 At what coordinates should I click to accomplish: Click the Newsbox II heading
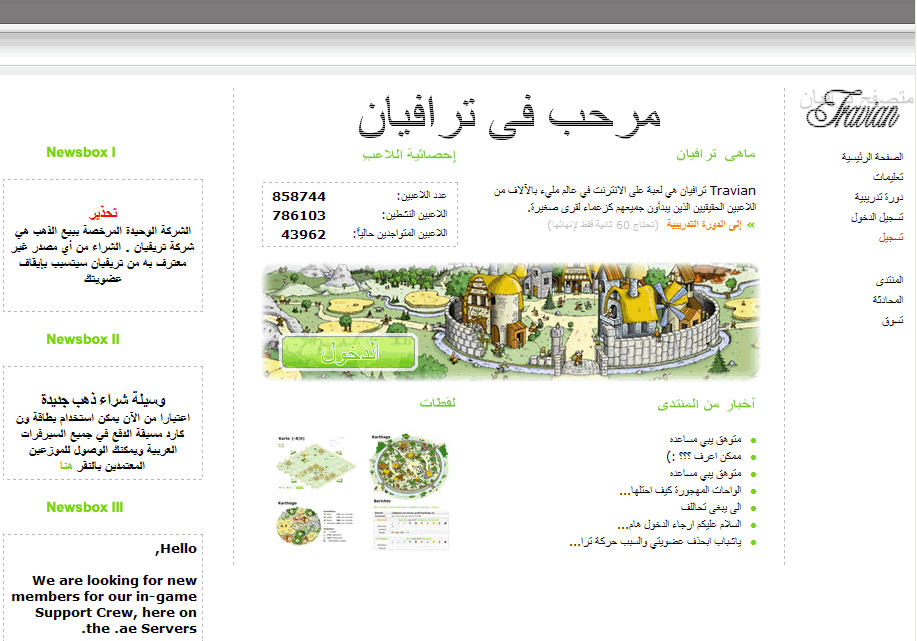82,339
